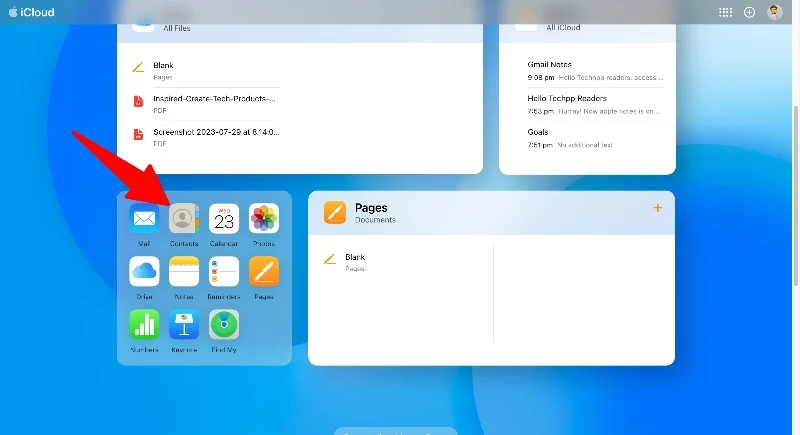Open the account profile avatar
The image size is (800, 435).
click(774, 12)
